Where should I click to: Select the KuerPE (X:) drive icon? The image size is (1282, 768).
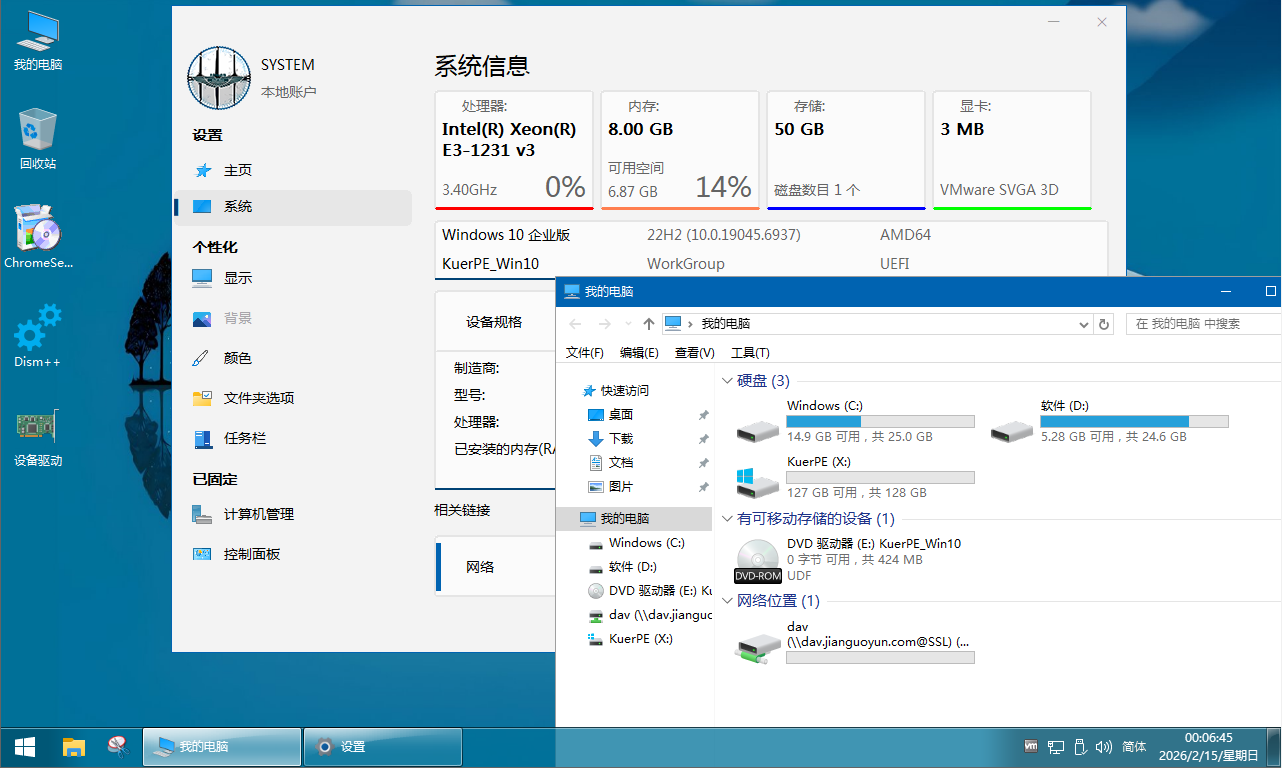pos(757,481)
